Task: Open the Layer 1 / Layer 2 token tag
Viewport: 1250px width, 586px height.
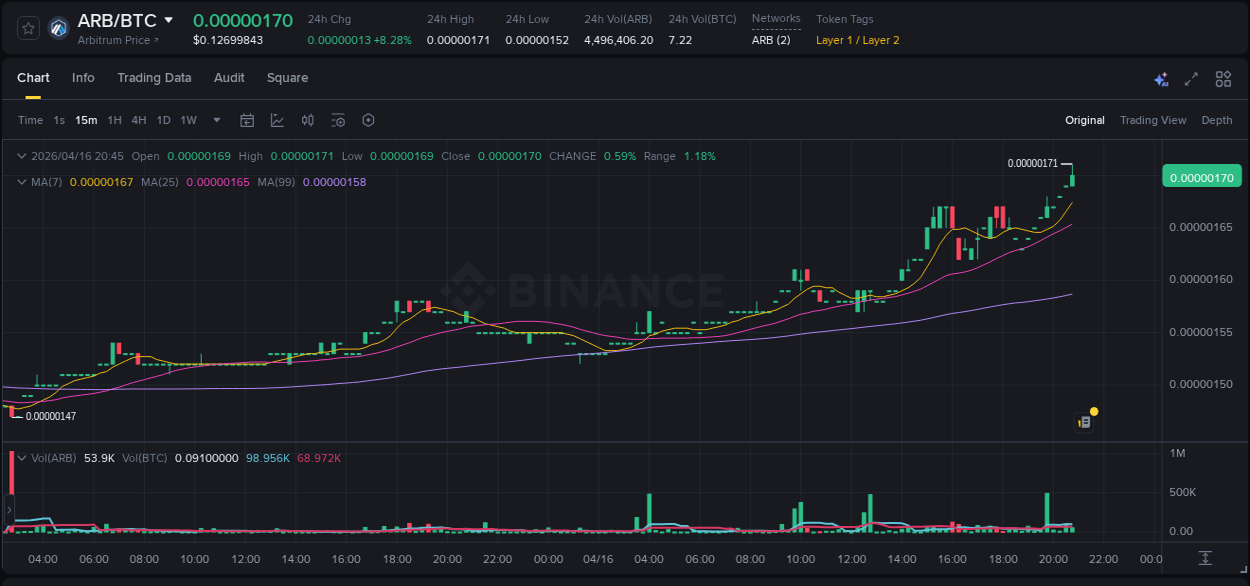Action: tap(857, 40)
